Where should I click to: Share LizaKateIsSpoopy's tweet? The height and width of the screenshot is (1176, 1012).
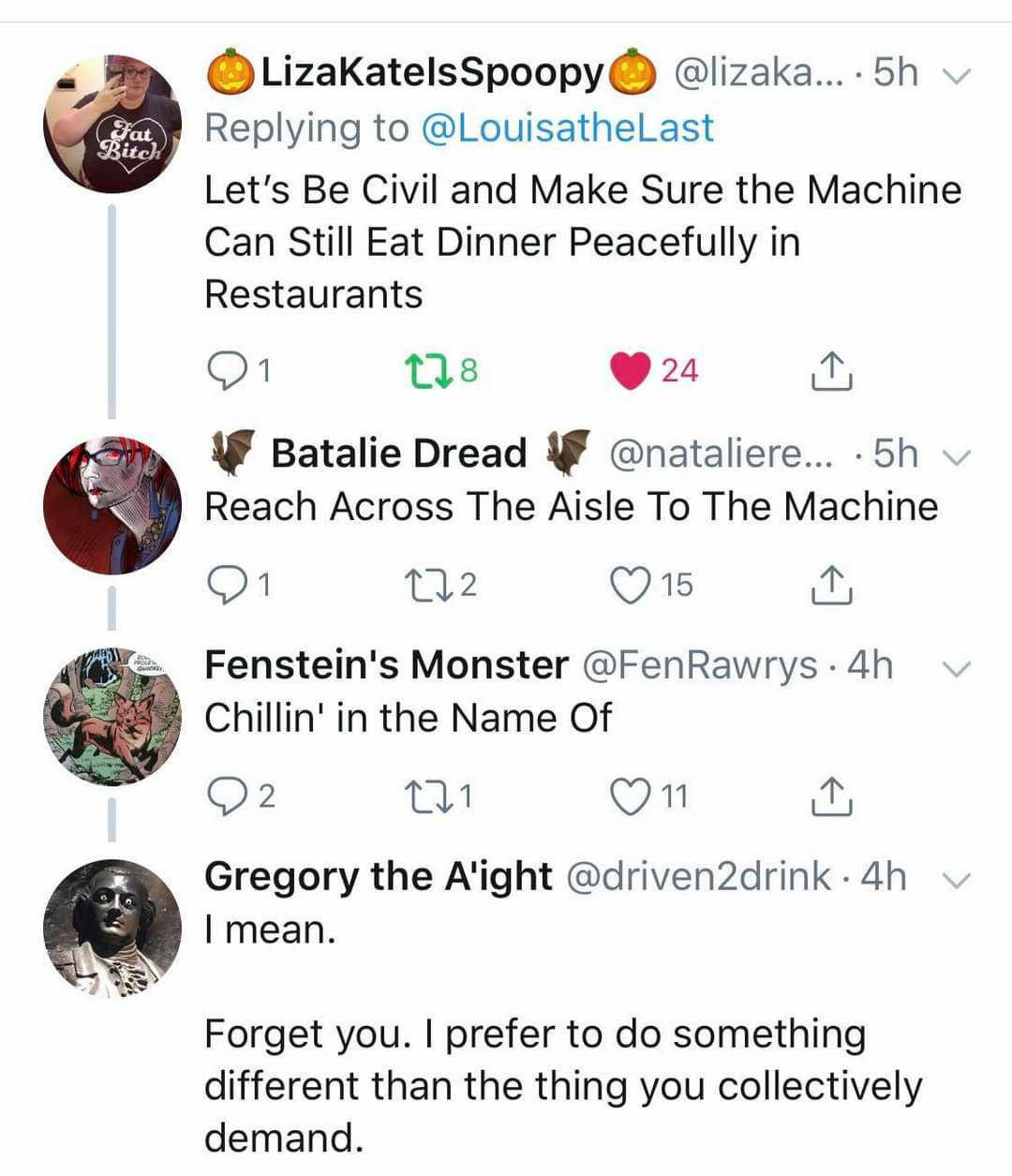(x=829, y=371)
